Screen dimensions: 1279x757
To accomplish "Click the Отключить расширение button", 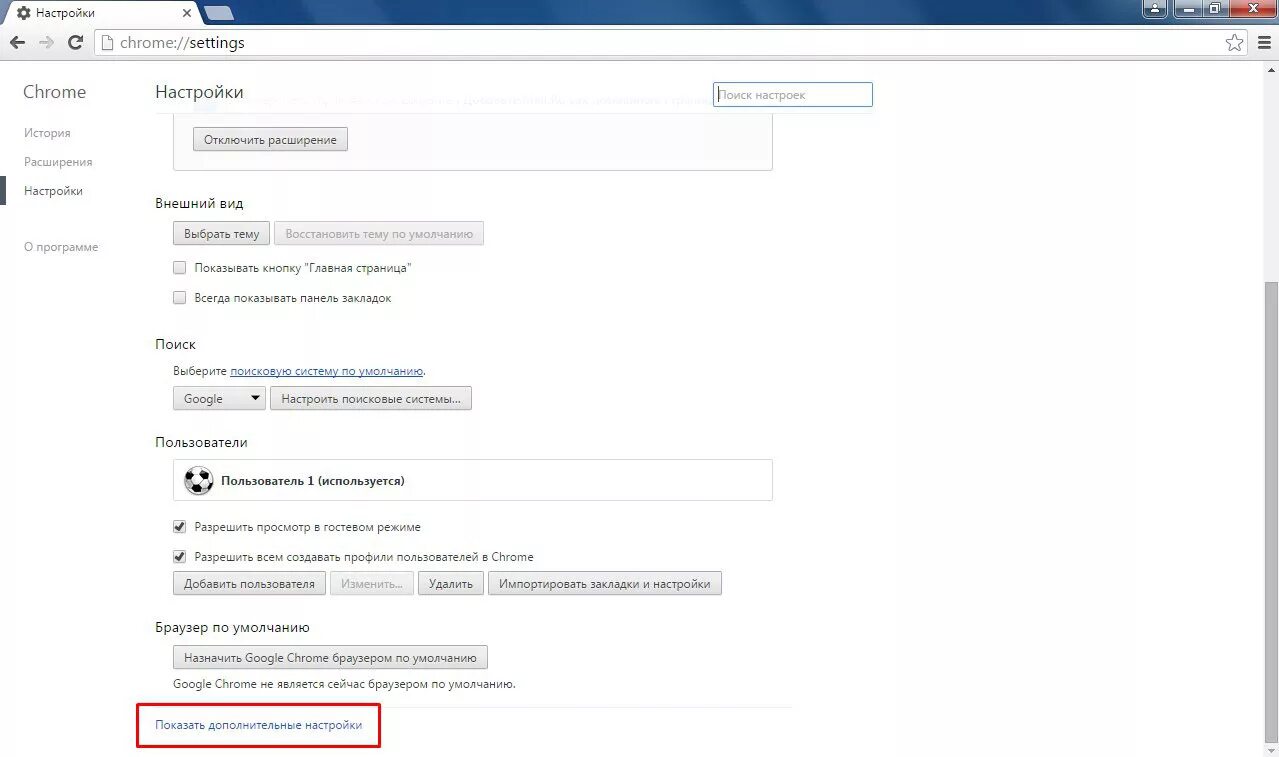I will (x=270, y=140).
